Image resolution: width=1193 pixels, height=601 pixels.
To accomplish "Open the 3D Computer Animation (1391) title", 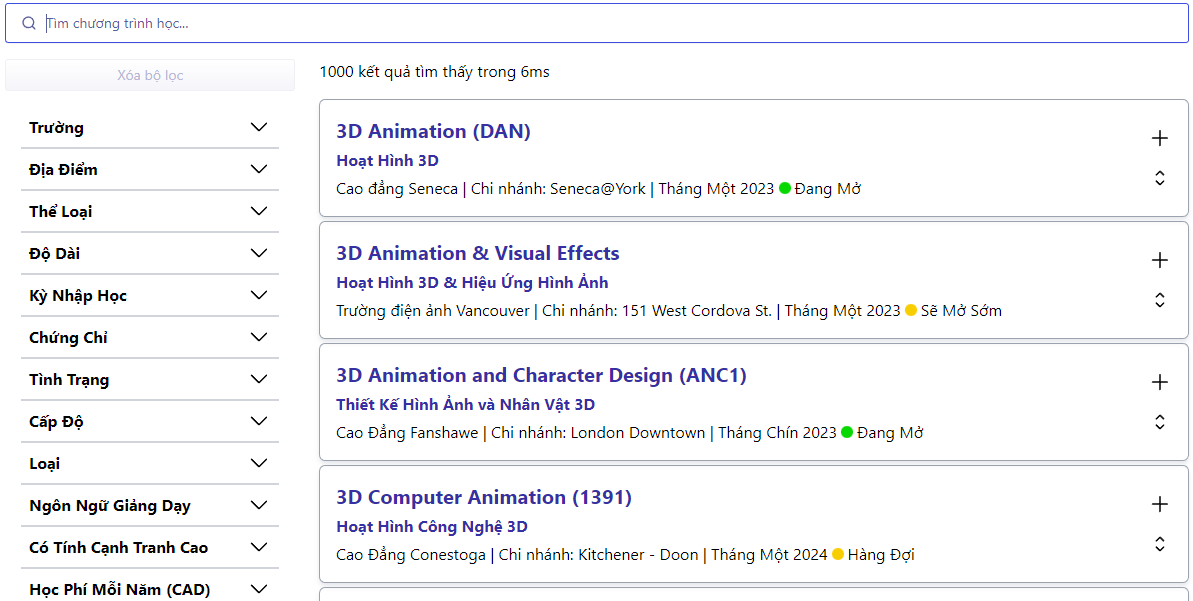I will point(484,497).
